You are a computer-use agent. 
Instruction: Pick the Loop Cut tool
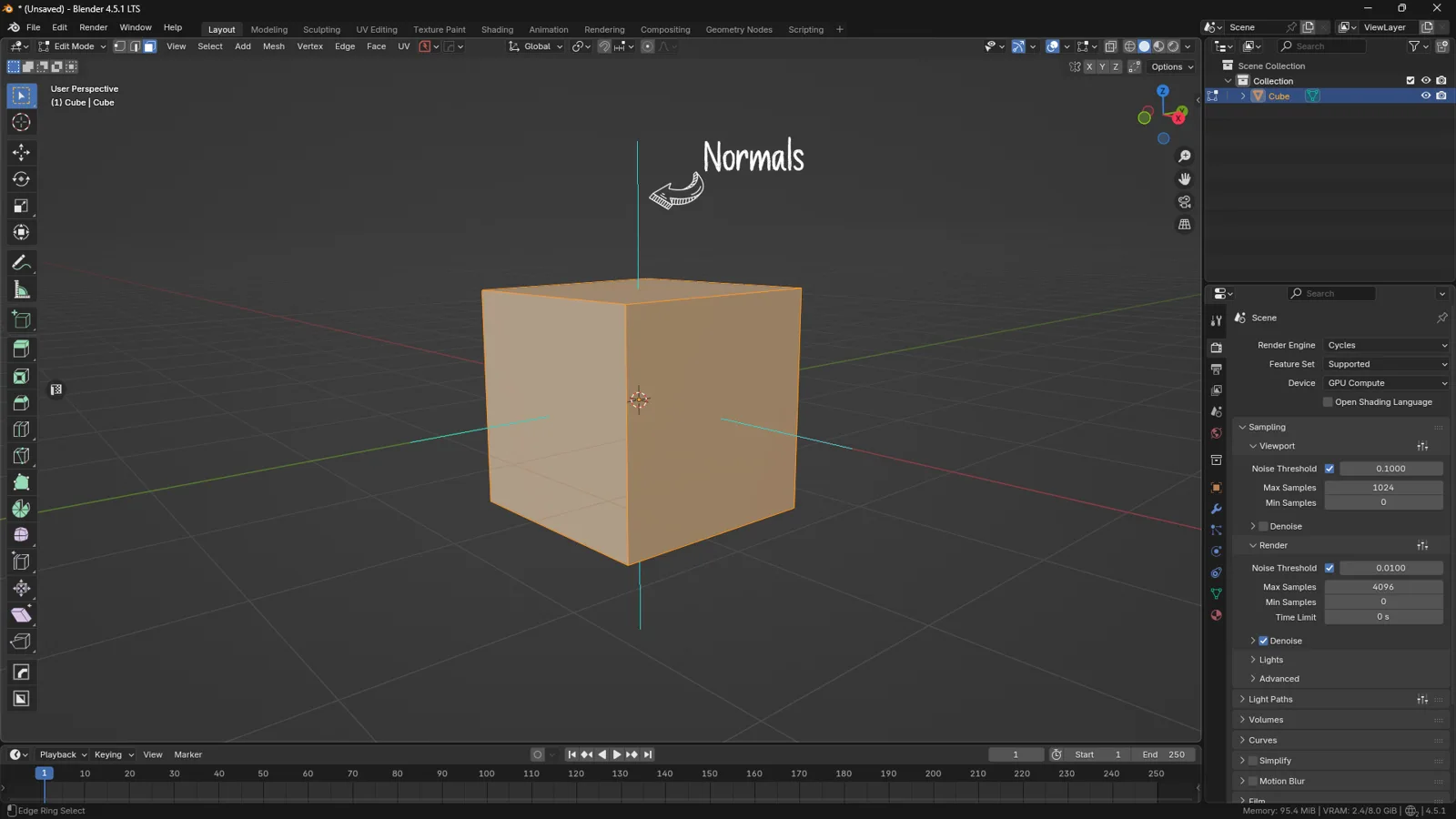tap(21, 429)
